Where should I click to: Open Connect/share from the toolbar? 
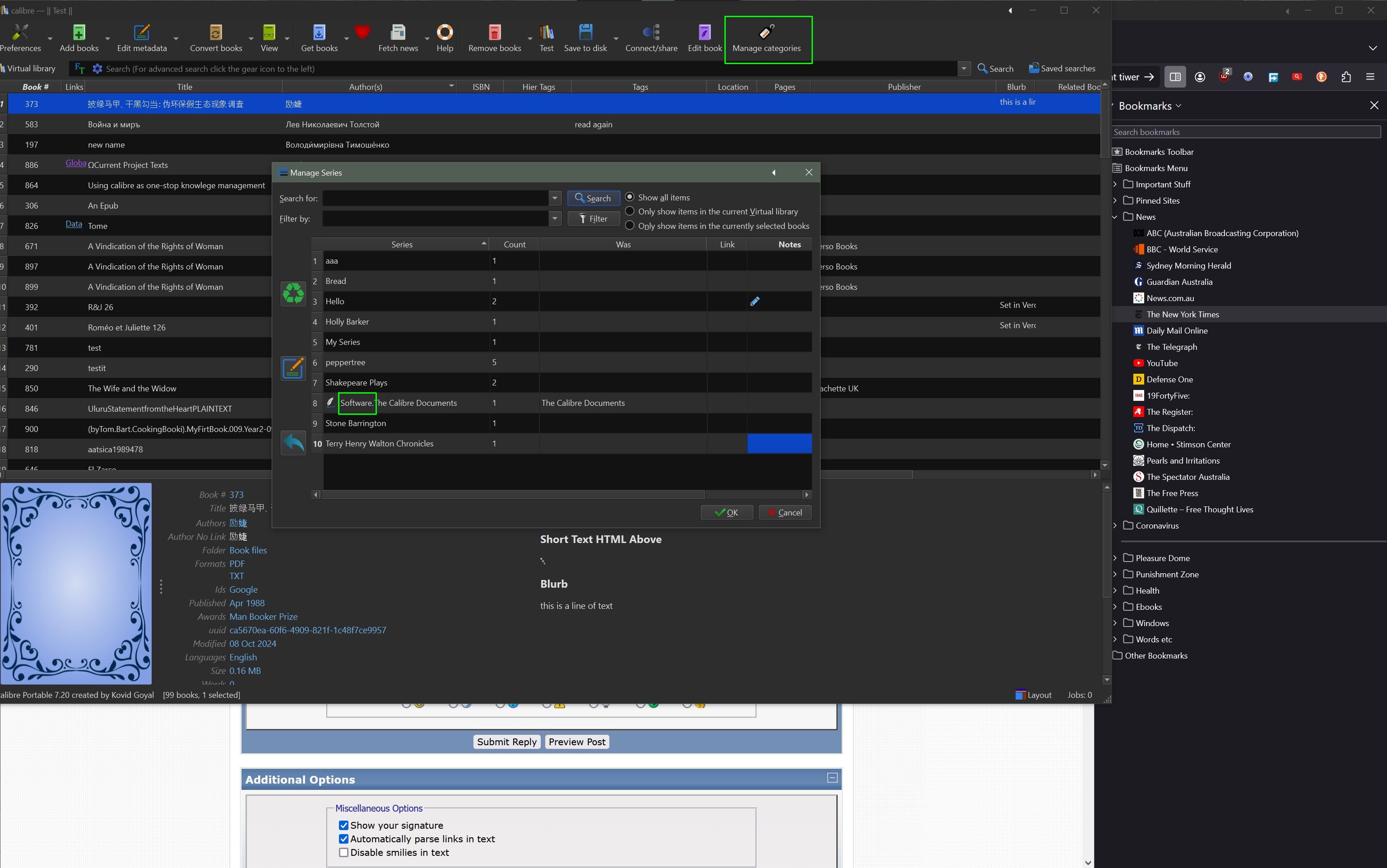click(651, 38)
